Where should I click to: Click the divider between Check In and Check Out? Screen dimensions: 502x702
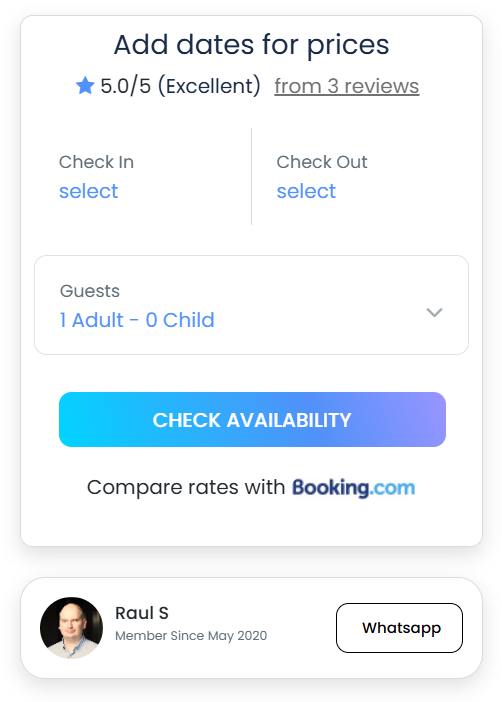251,176
